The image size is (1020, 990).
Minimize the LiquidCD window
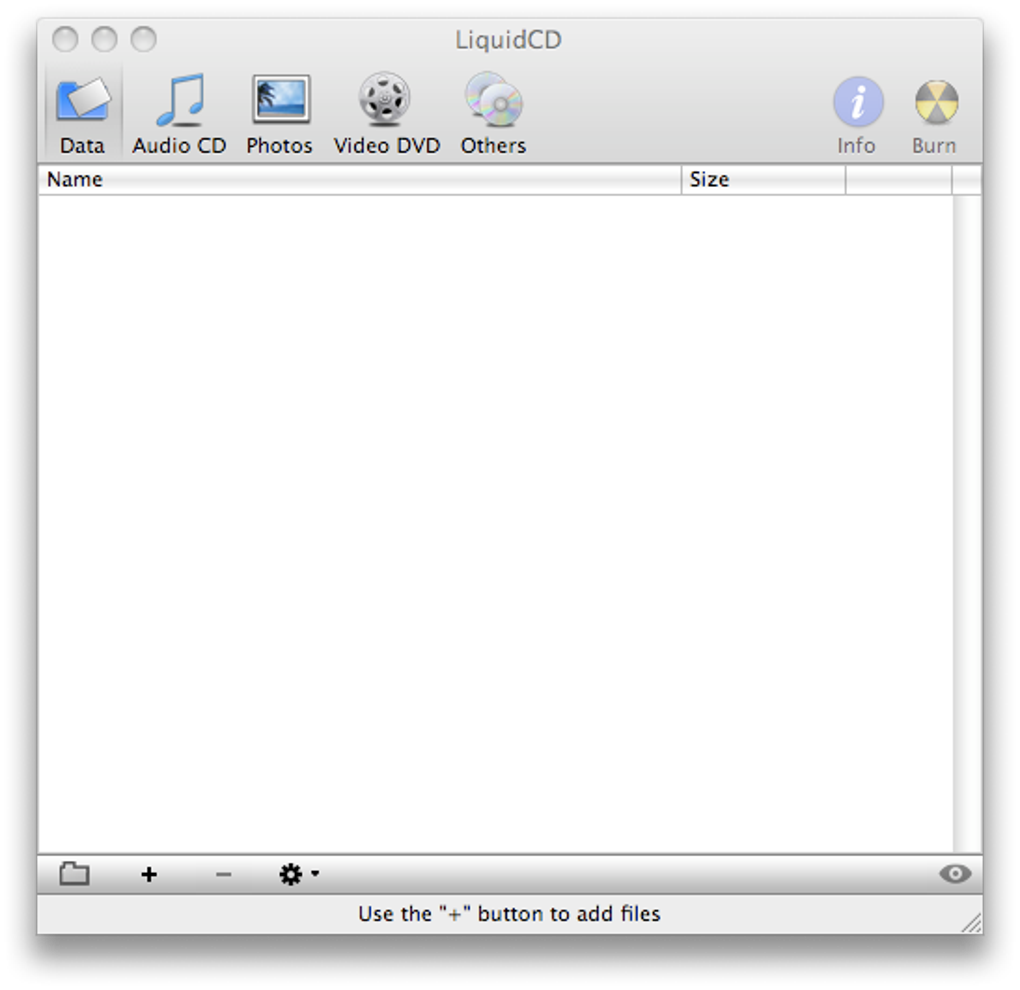(x=104, y=39)
